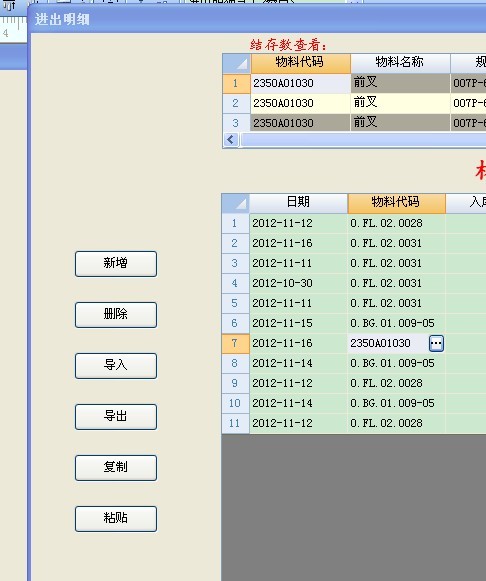Click code 0.FL.02.0031 in row 5
Screen dimensions: 486x581
(x=396, y=303)
